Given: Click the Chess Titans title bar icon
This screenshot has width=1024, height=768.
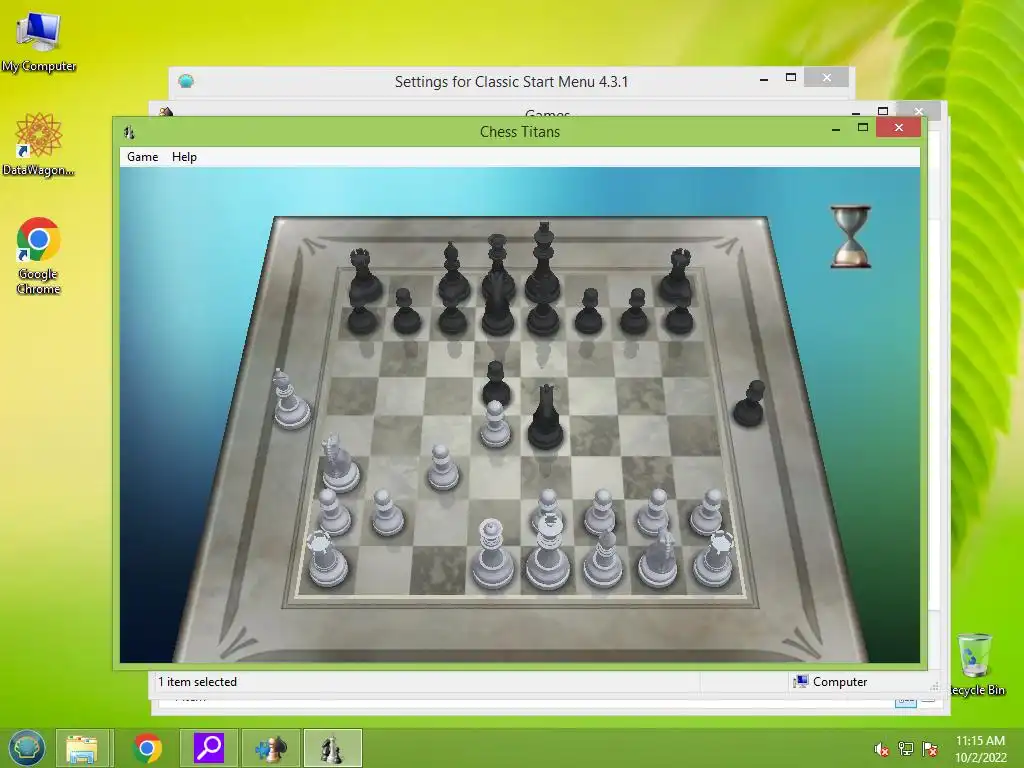Looking at the screenshot, I should click(x=129, y=132).
